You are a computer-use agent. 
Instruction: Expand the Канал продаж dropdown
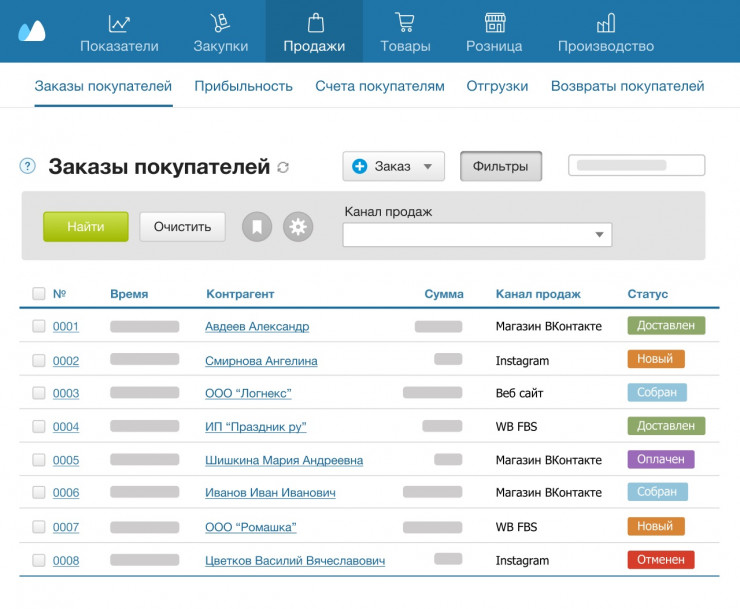point(600,235)
